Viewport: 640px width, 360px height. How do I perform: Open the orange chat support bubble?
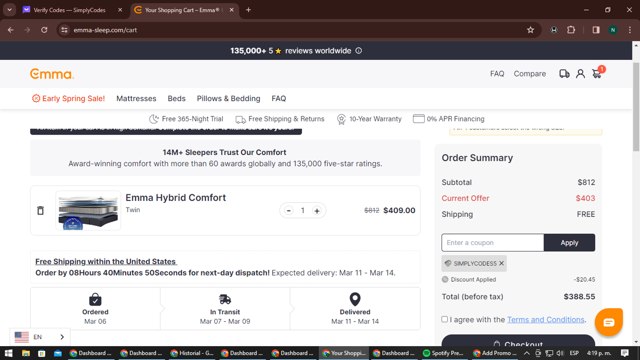coord(609,322)
